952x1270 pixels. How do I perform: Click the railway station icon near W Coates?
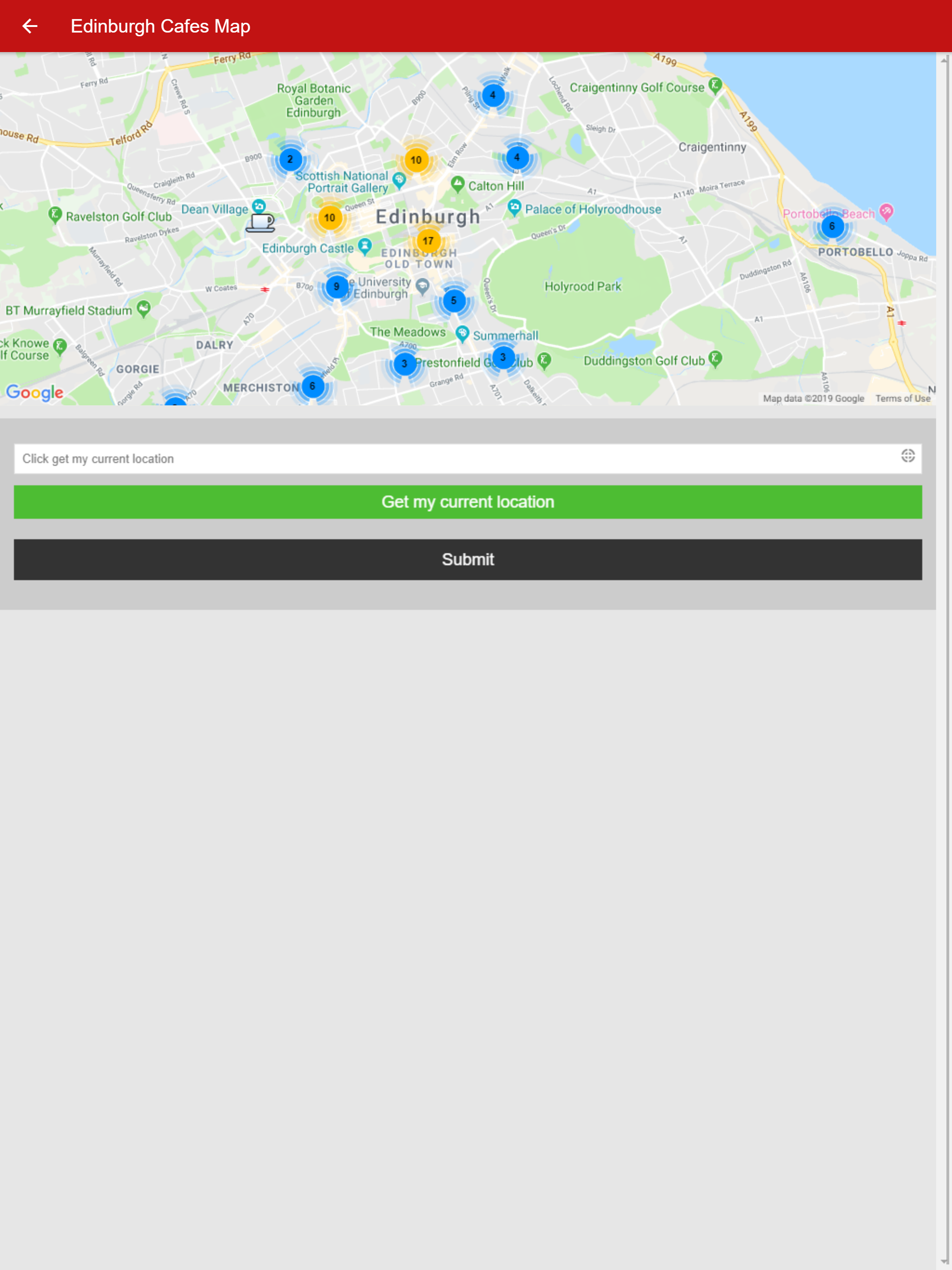pyautogui.click(x=264, y=289)
